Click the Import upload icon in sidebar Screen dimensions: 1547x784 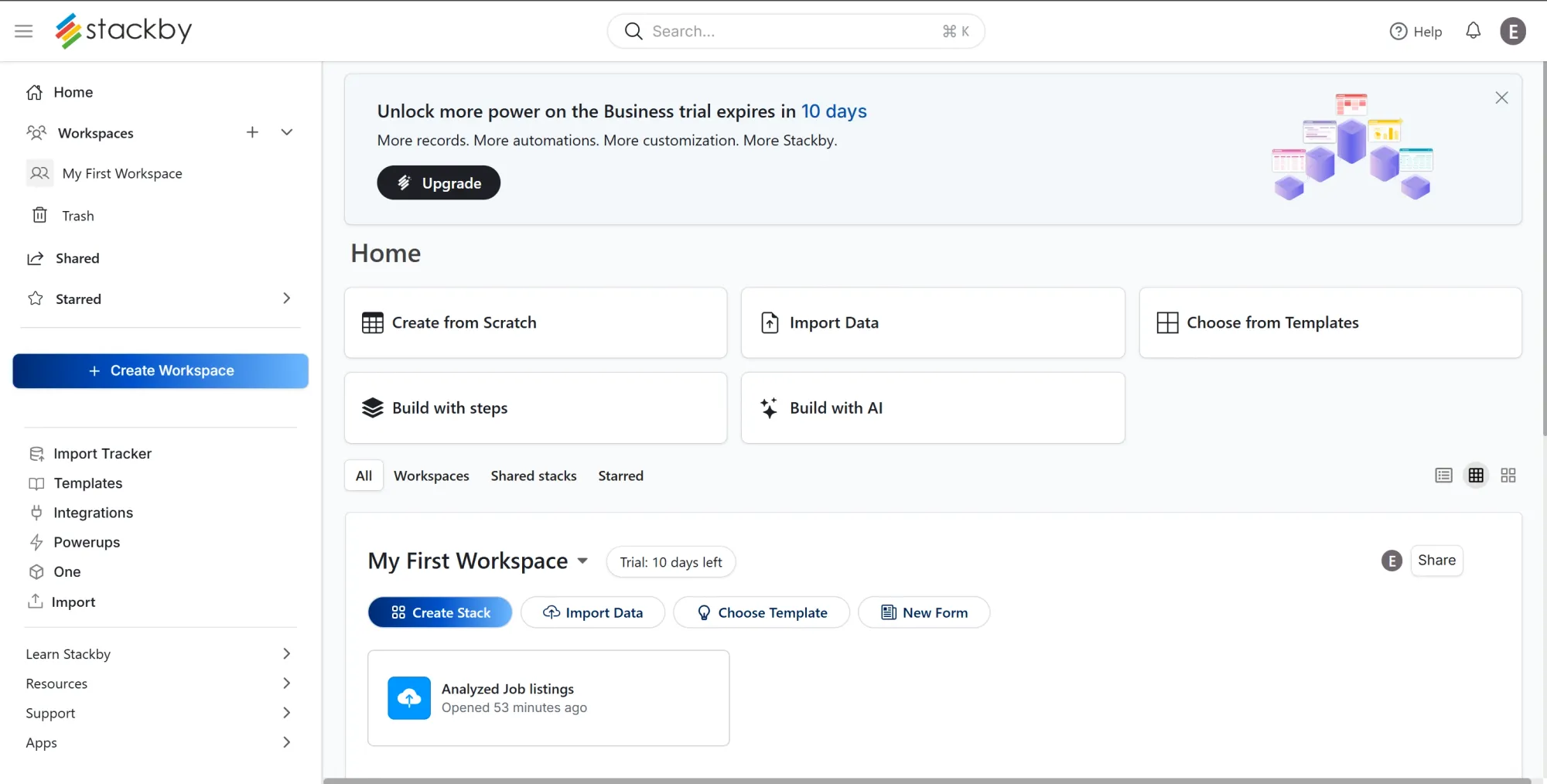click(x=36, y=601)
